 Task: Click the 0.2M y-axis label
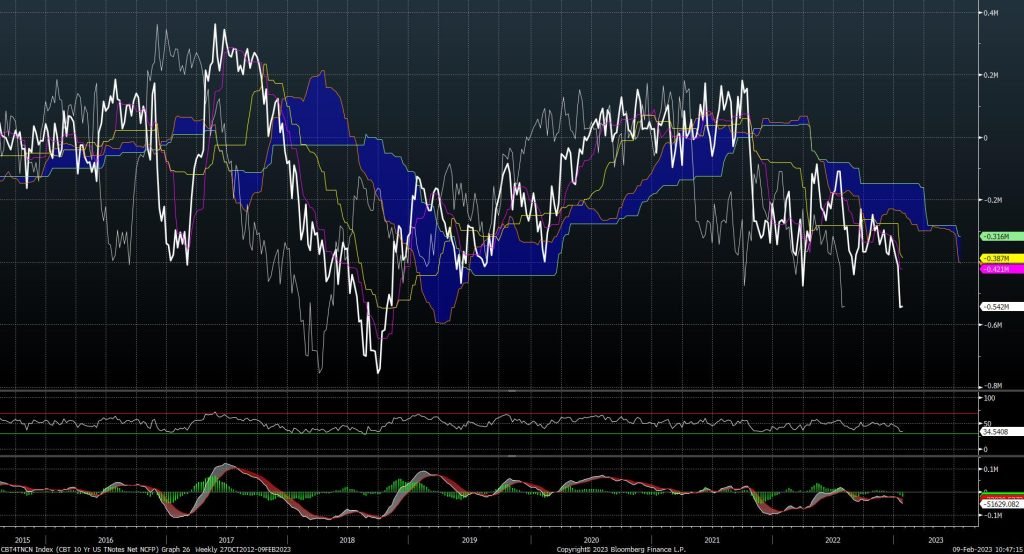coord(991,75)
